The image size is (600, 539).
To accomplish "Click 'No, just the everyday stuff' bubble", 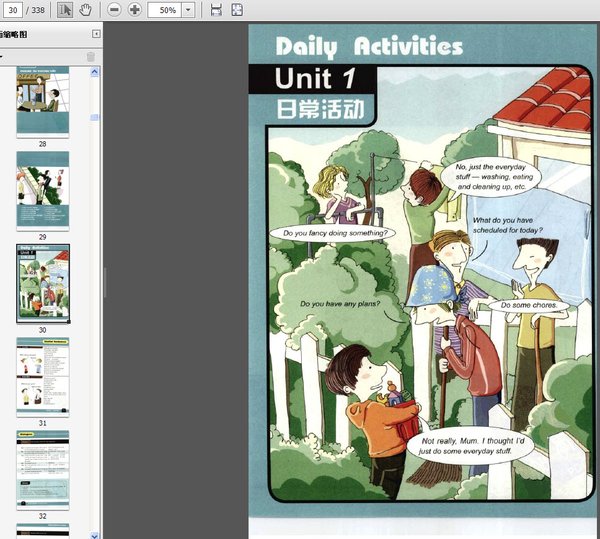I will pyautogui.click(x=491, y=177).
